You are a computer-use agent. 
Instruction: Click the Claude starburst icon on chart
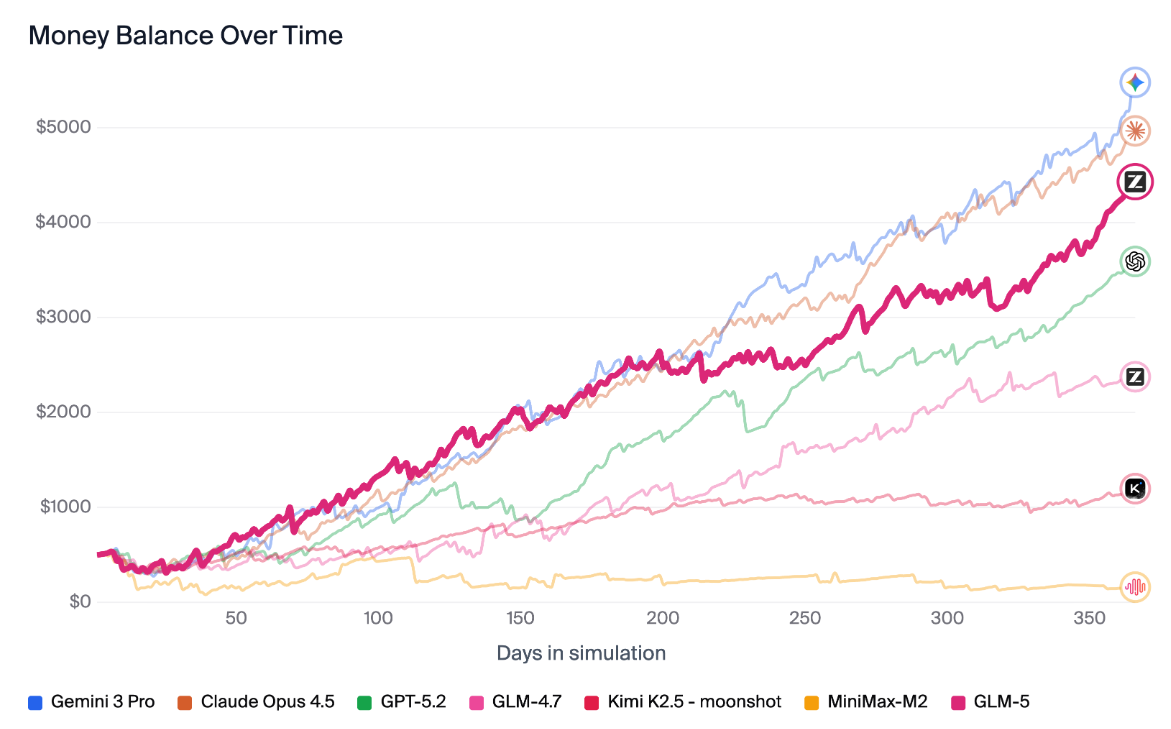pos(1135,130)
